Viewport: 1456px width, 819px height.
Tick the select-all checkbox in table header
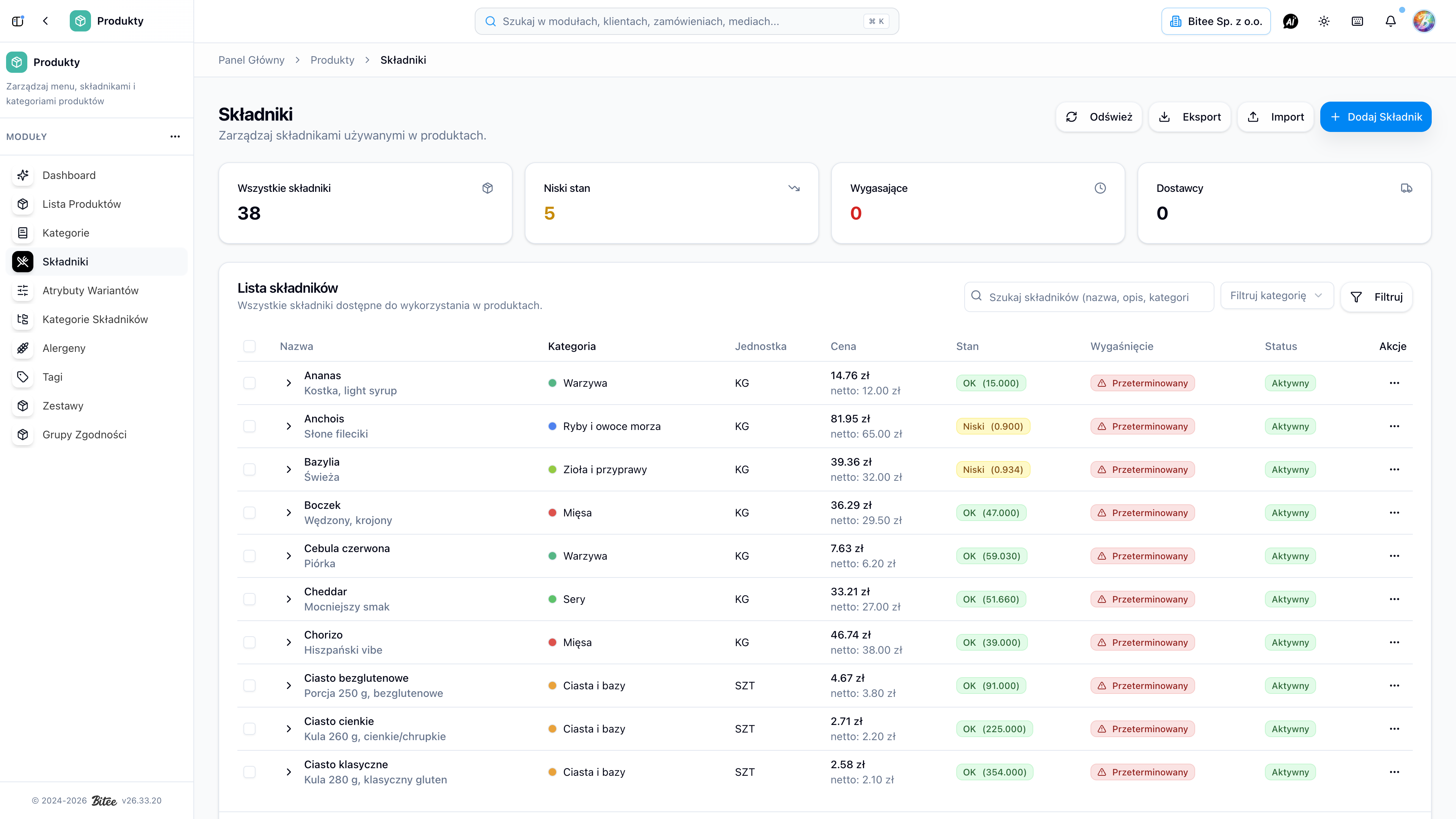pos(249,347)
